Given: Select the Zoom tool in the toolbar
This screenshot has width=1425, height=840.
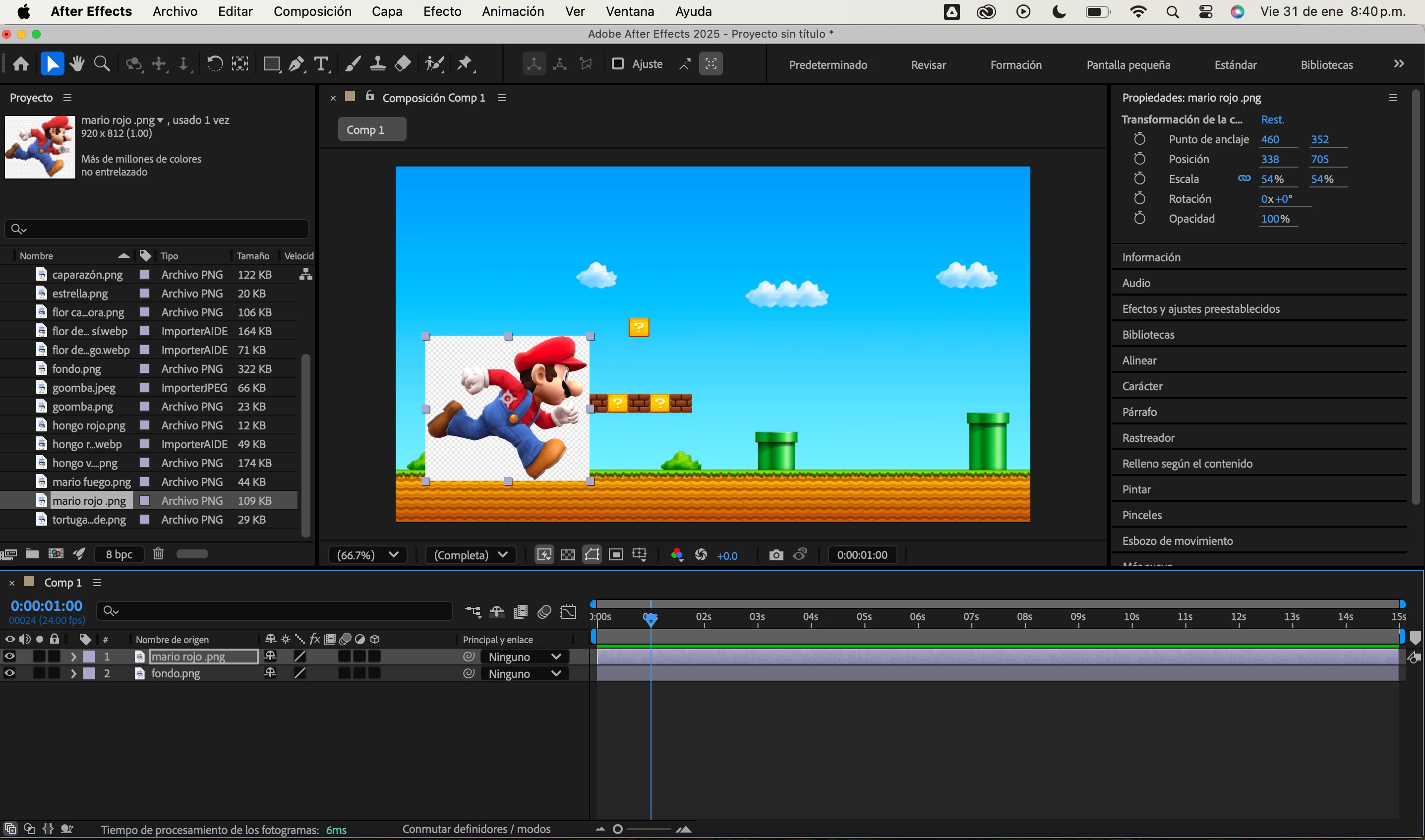Looking at the screenshot, I should [x=102, y=64].
